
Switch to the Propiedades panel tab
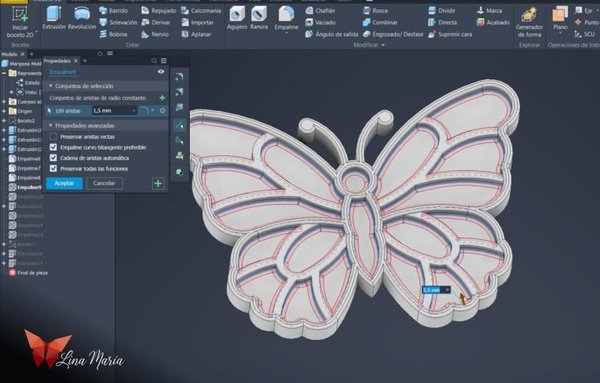(57, 60)
